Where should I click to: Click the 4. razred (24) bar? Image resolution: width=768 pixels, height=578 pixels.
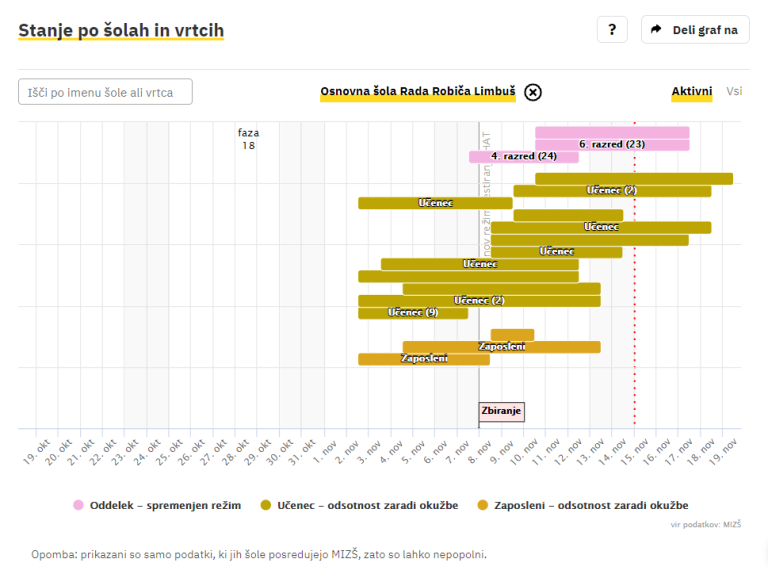pyautogui.click(x=524, y=157)
